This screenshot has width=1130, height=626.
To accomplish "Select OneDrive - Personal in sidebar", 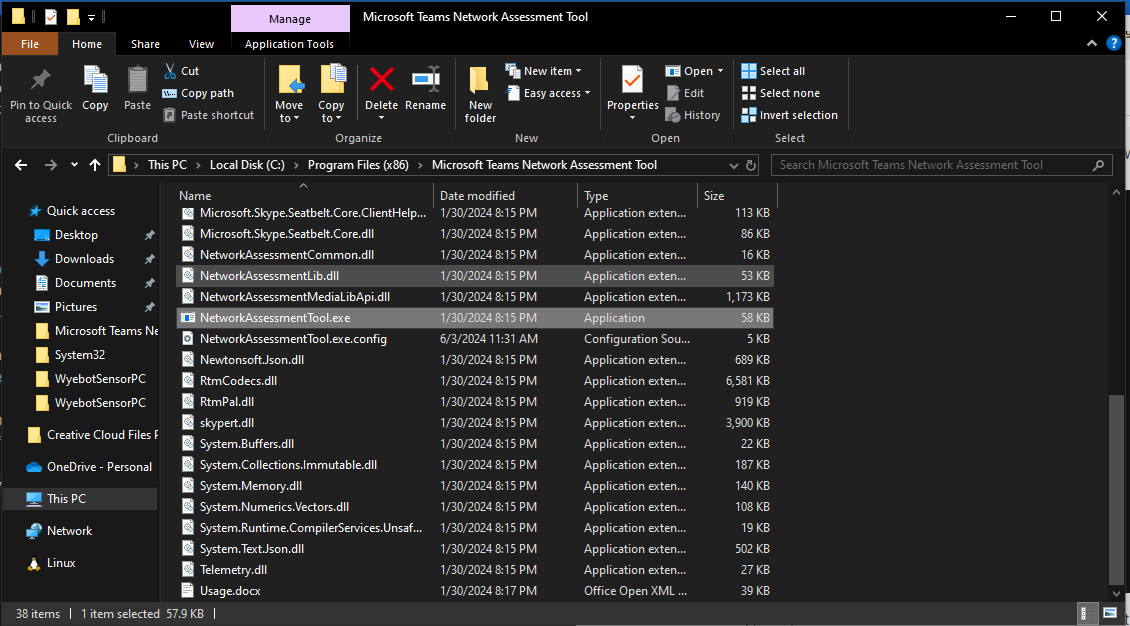I will pos(99,467).
